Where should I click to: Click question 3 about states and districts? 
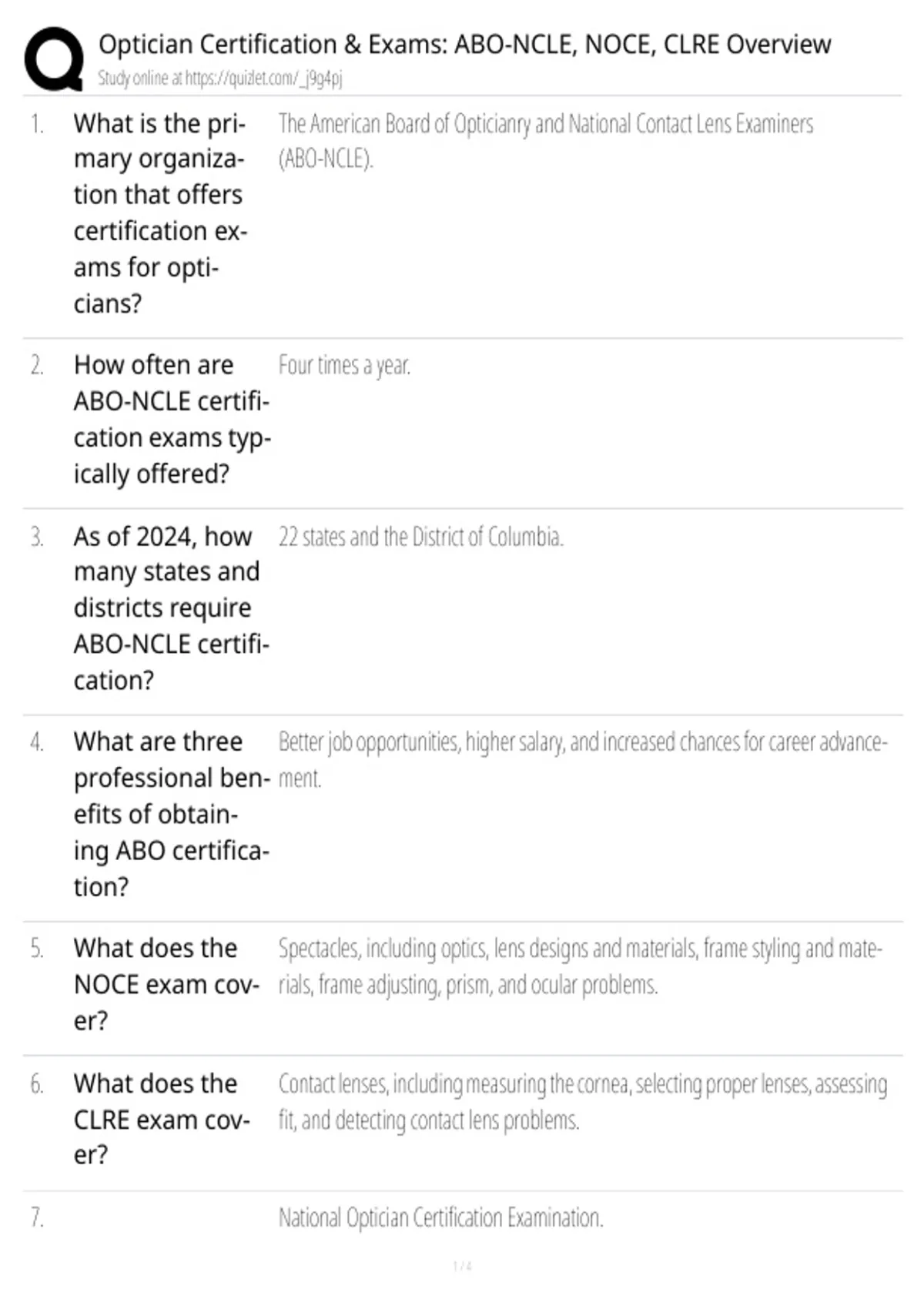[x=172, y=608]
